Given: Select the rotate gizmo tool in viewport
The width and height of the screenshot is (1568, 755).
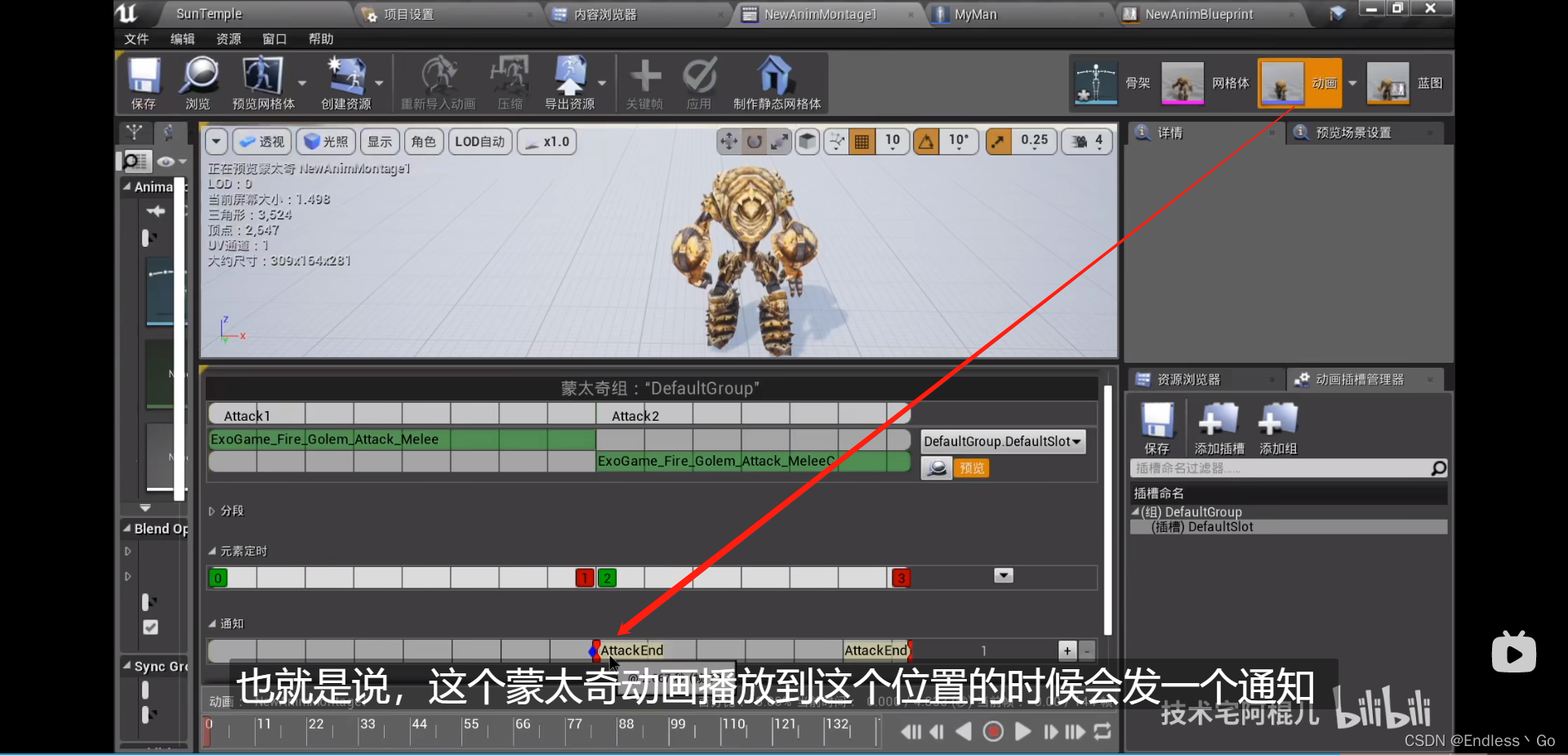Looking at the screenshot, I should click(x=755, y=141).
